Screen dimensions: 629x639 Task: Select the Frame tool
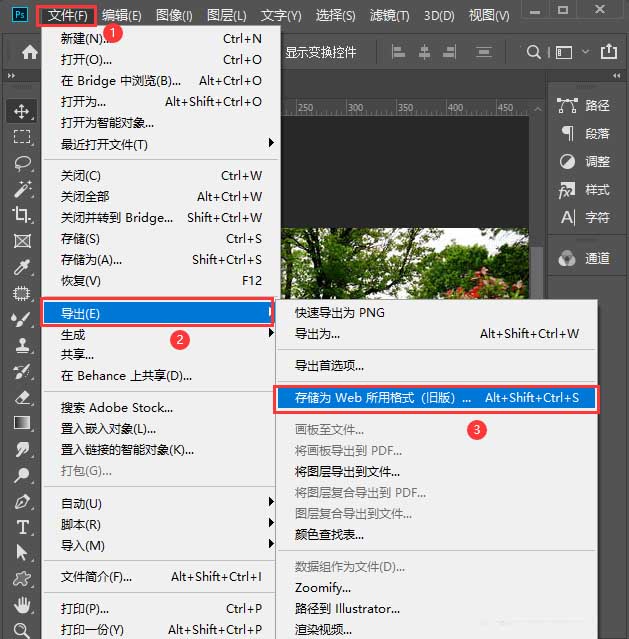coord(21,241)
